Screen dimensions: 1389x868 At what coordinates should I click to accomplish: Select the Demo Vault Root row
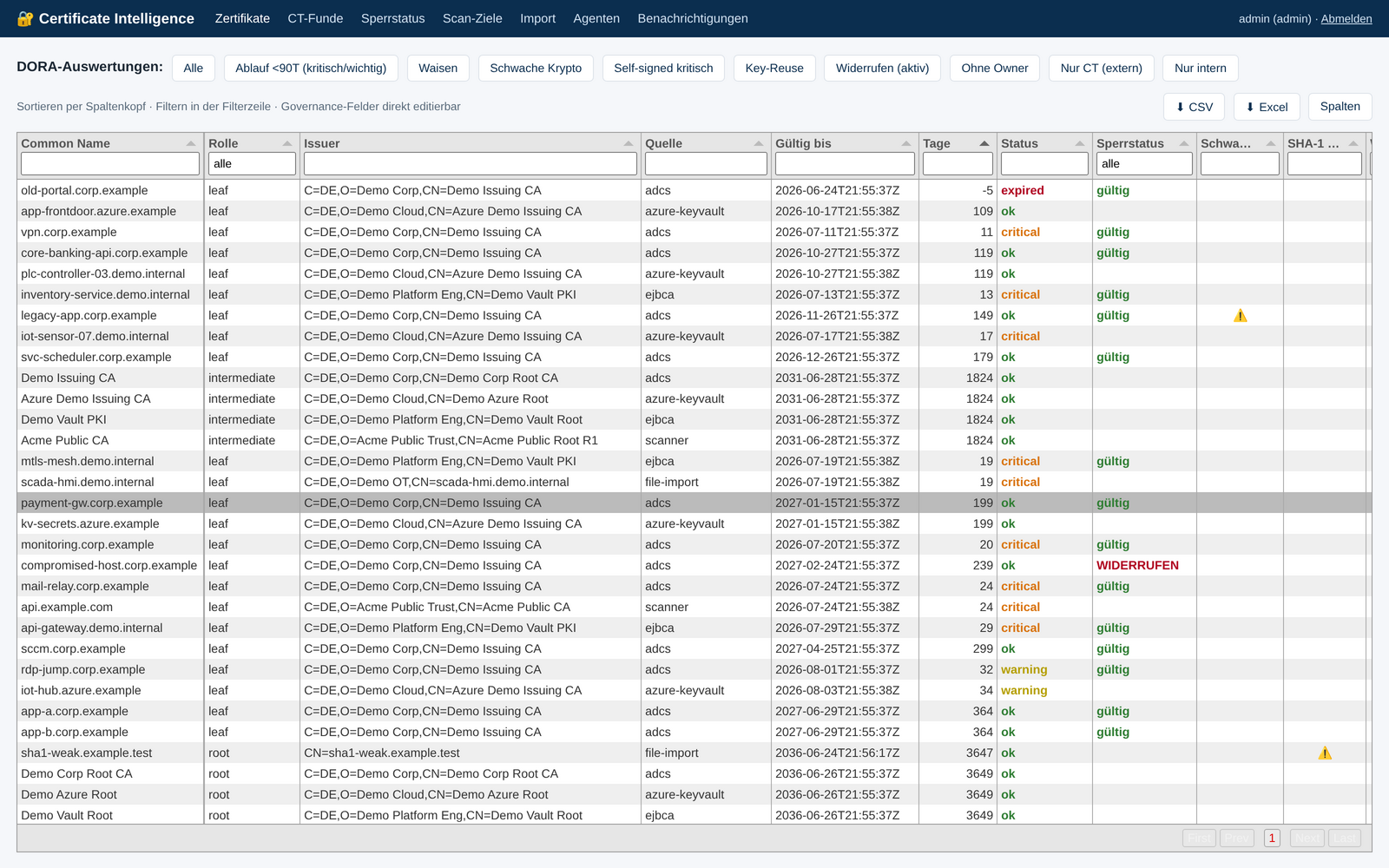click(693, 815)
